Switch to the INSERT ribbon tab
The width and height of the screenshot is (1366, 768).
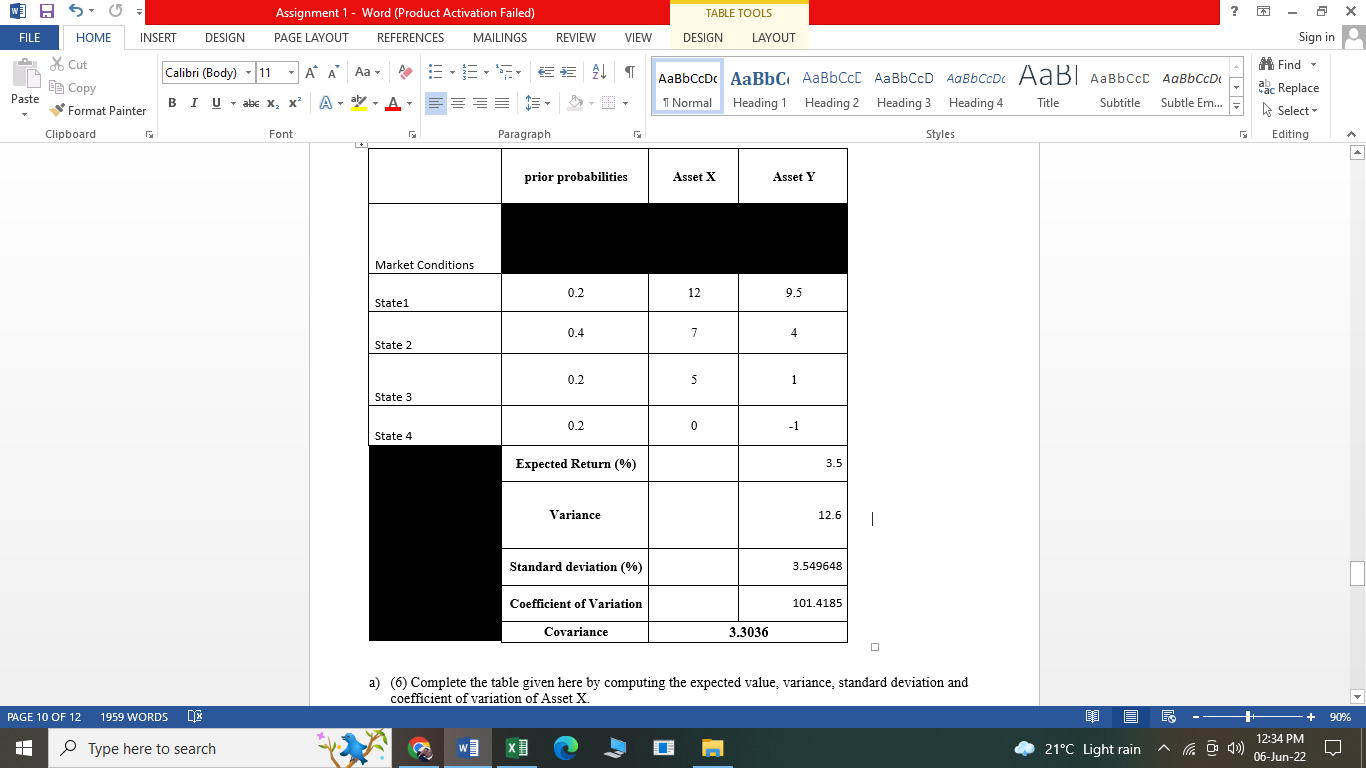pyautogui.click(x=157, y=37)
